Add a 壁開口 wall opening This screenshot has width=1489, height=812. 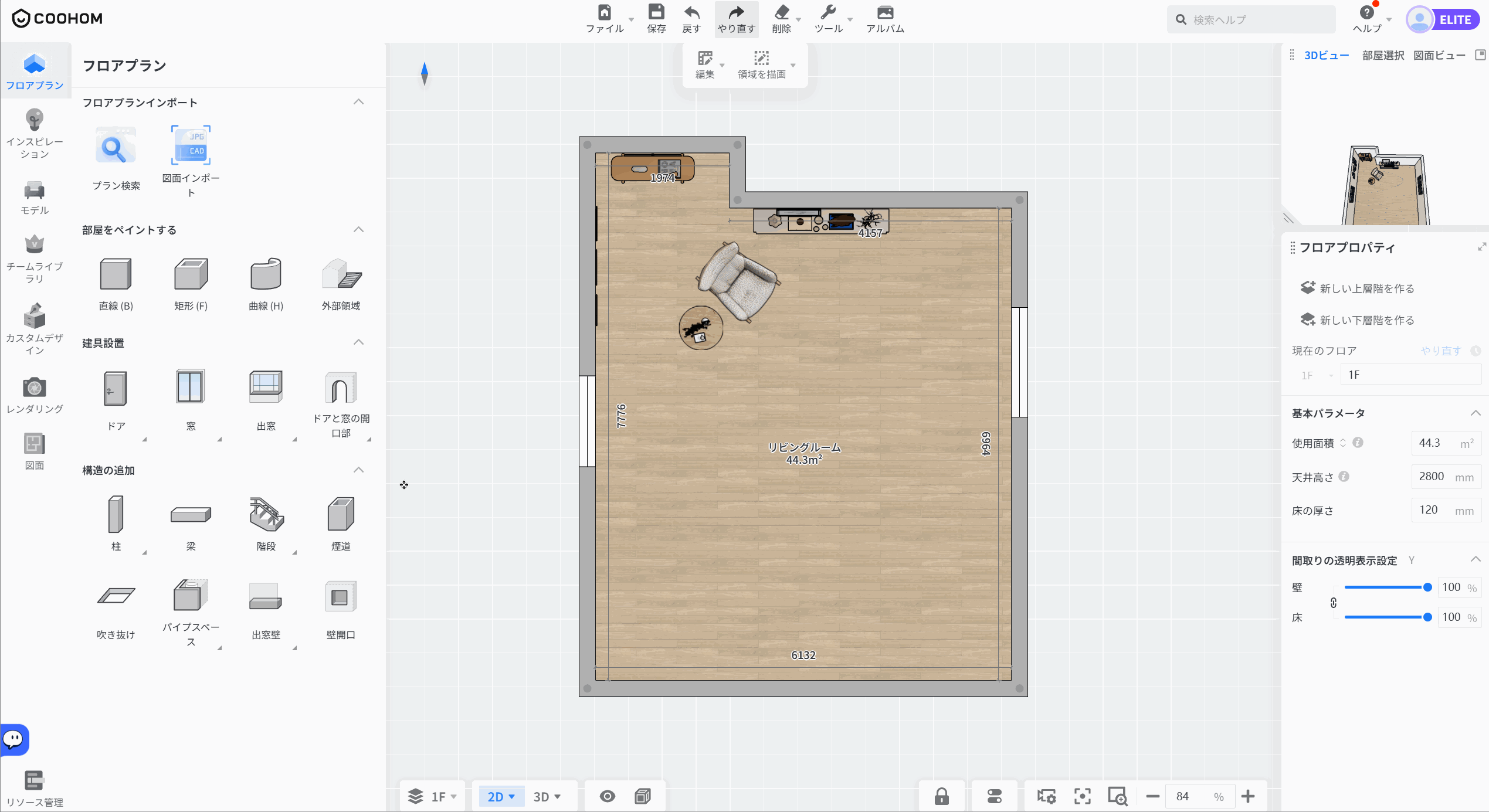[341, 596]
